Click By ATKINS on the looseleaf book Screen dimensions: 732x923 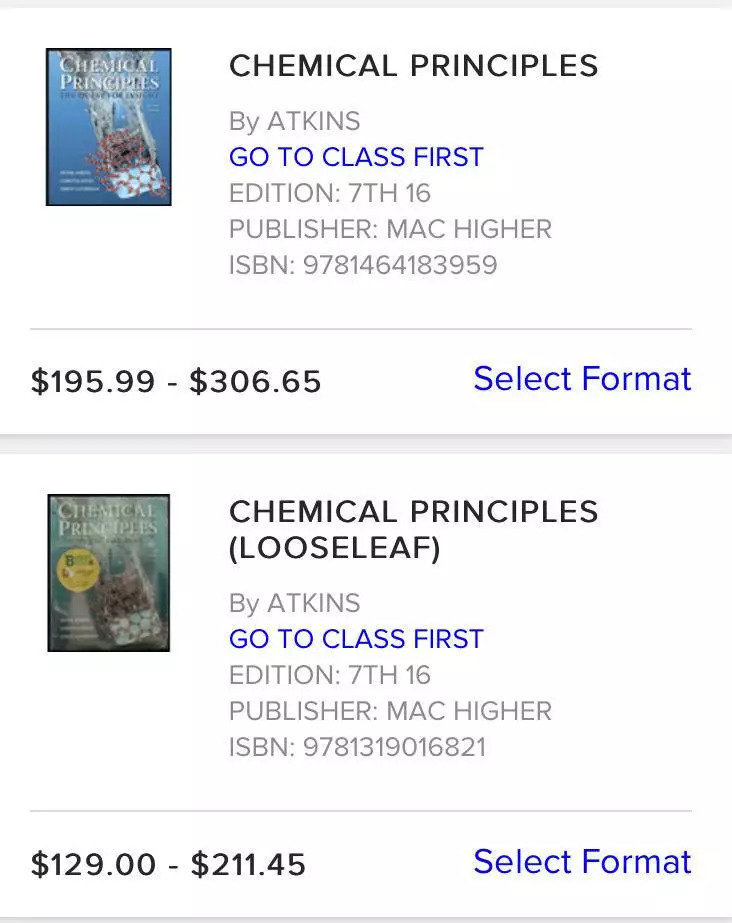click(x=294, y=603)
